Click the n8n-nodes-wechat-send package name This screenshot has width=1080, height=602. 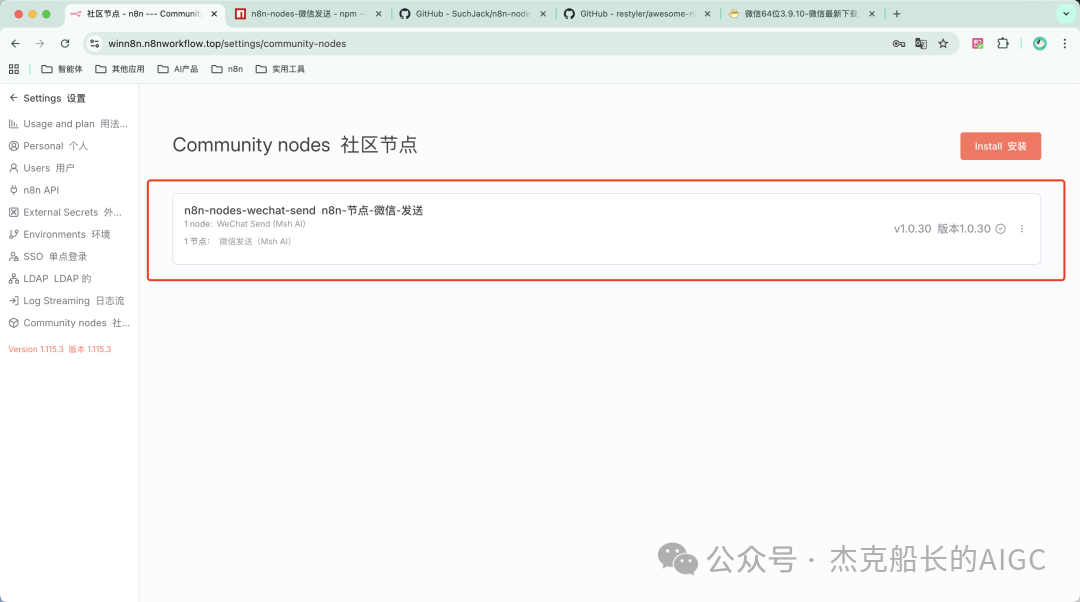coord(249,210)
